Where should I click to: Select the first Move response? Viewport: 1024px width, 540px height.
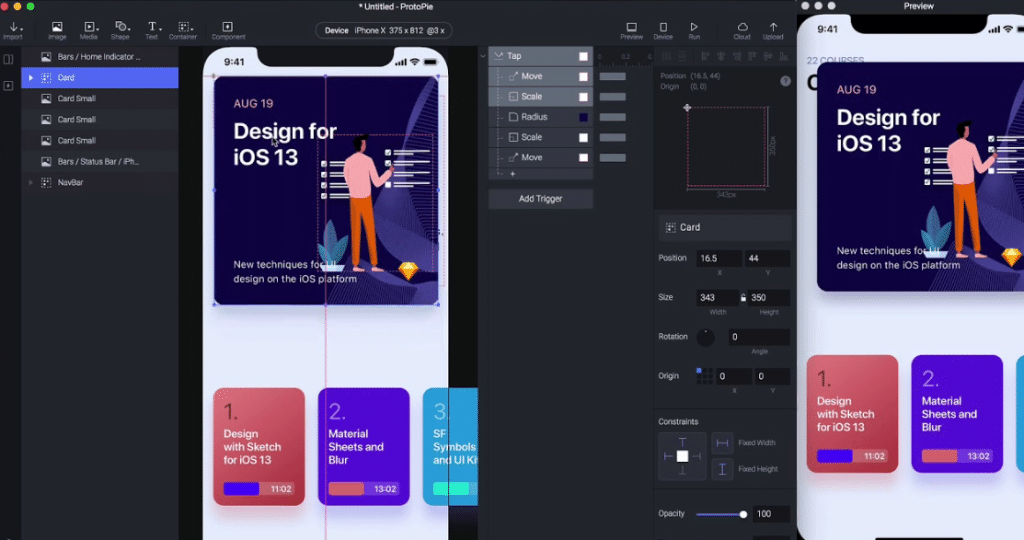[x=541, y=76]
